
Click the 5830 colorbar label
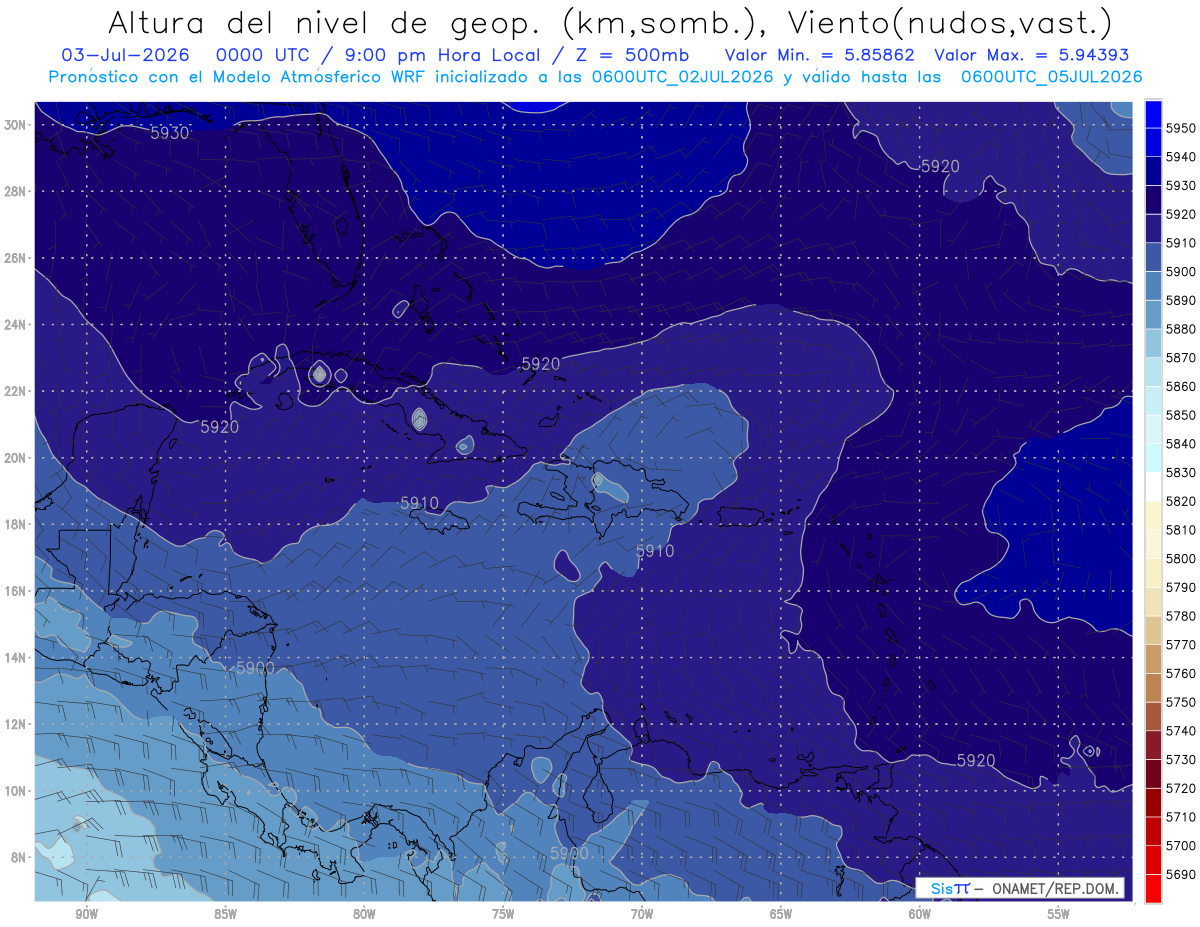pyautogui.click(x=1181, y=472)
